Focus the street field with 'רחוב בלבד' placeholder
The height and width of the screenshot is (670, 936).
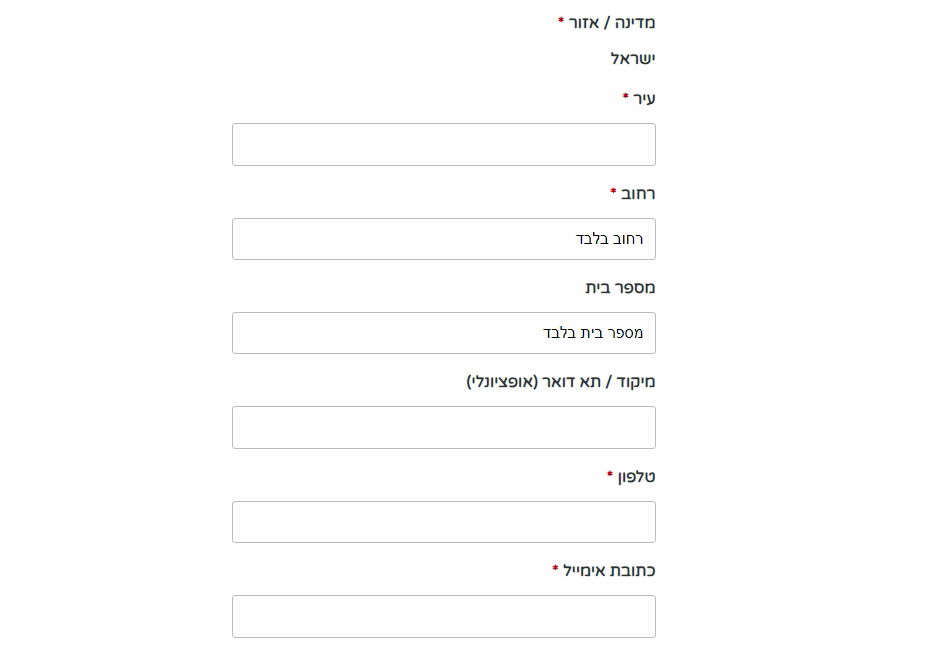tap(443, 239)
